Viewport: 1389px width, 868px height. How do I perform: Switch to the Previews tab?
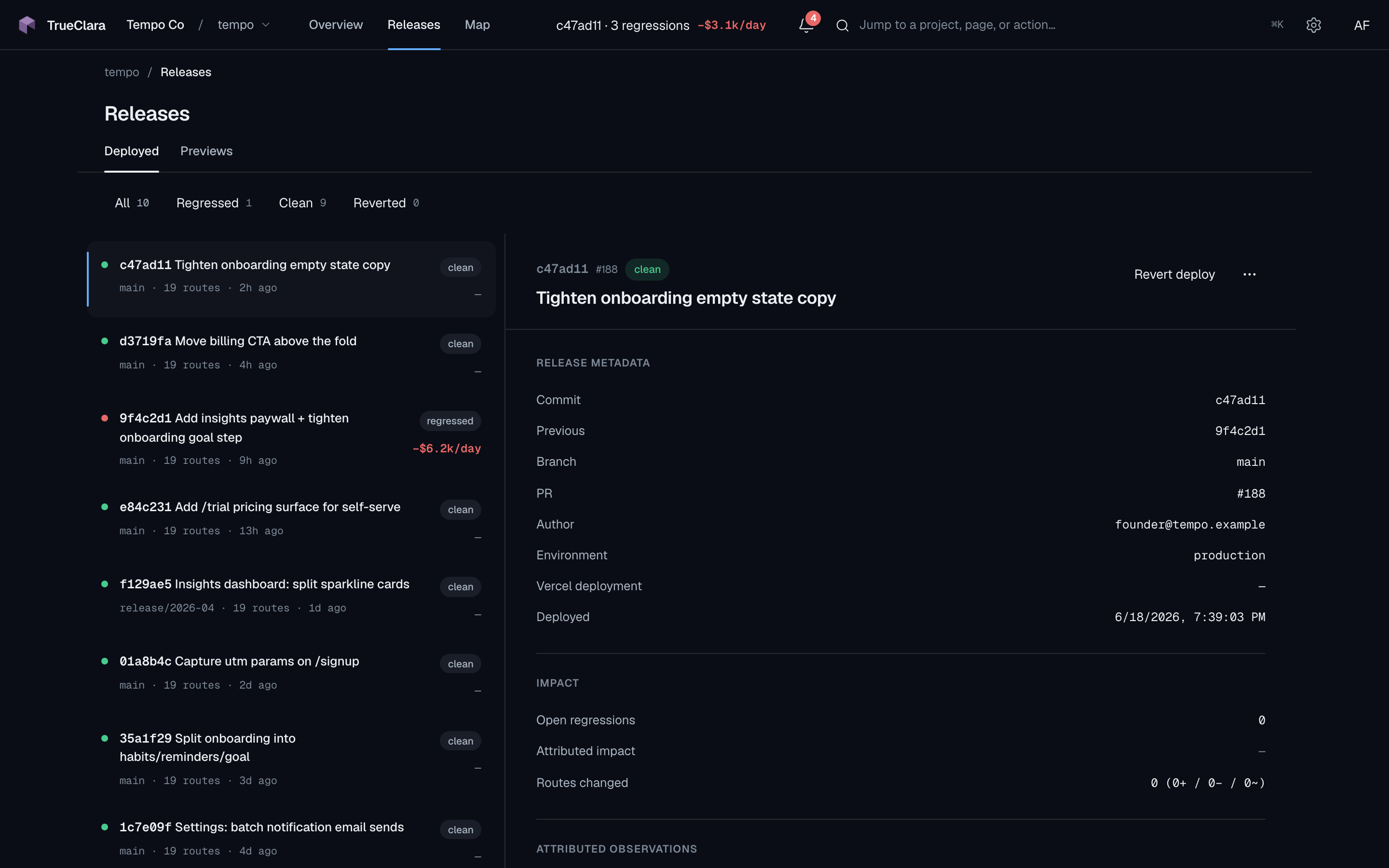(x=206, y=151)
